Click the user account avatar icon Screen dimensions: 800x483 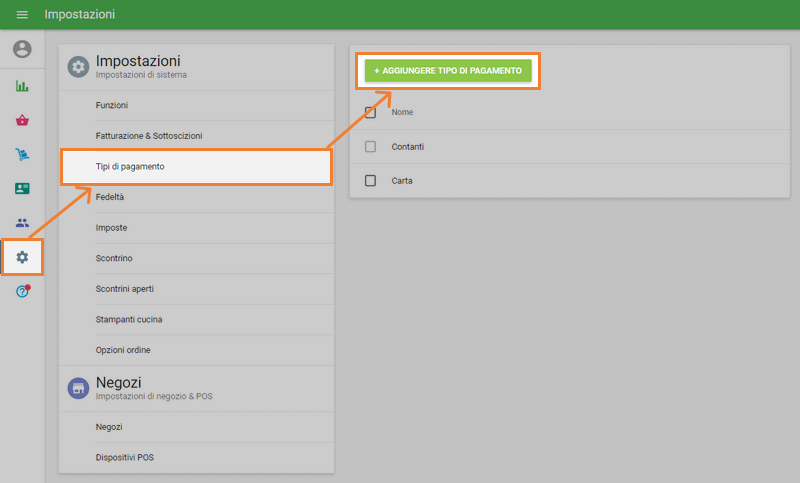coord(22,49)
